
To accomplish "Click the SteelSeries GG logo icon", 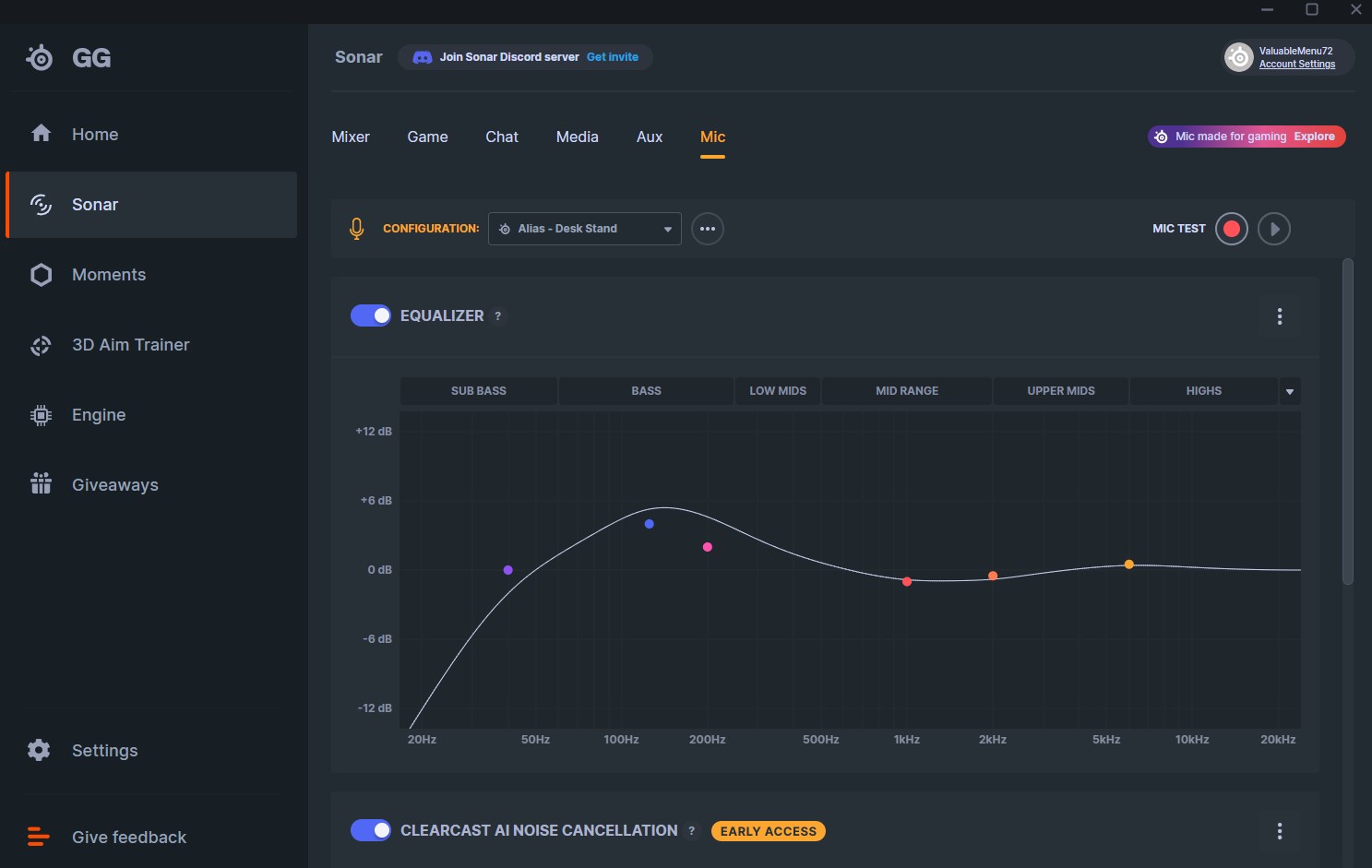I will 40,58.
